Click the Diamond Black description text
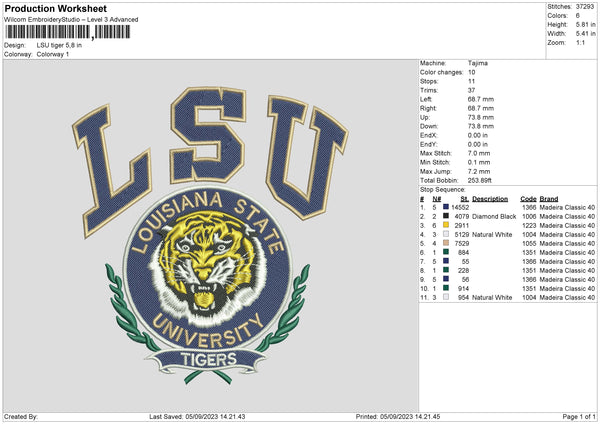The height and width of the screenshot is (424, 600). coord(494,217)
